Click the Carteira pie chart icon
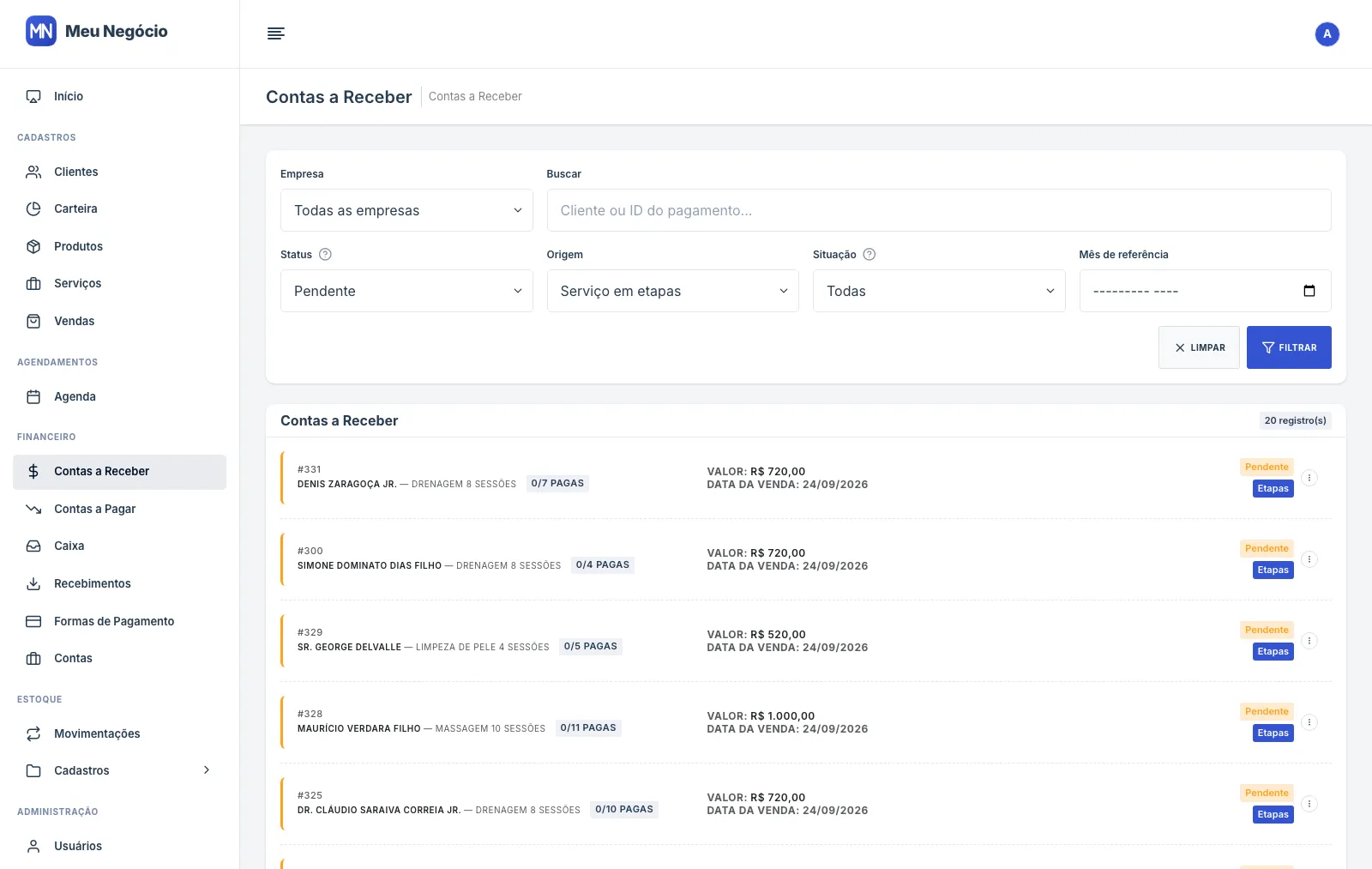The height and width of the screenshot is (869, 1372). tap(33, 208)
